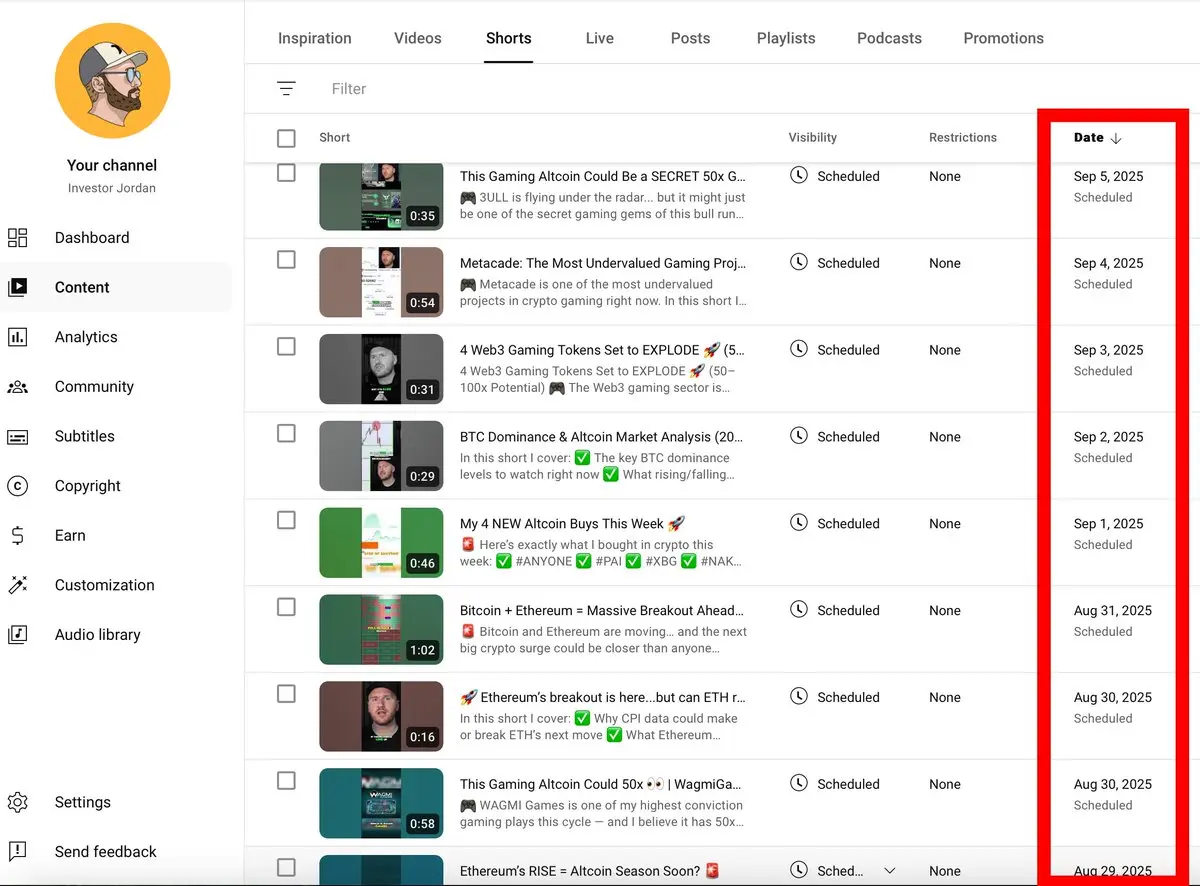Switch to the Videos tab
The height and width of the screenshot is (886, 1200).
tap(418, 38)
